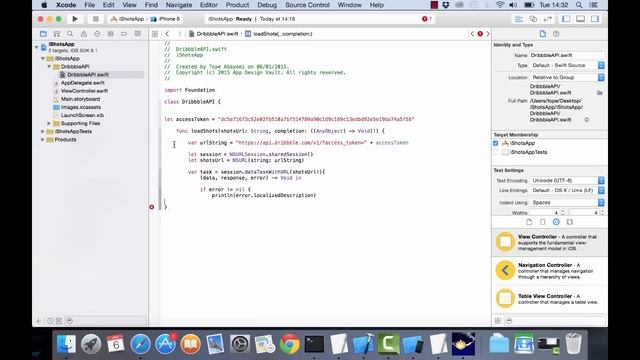
Task: Show File Template library
Action: (x=529, y=222)
